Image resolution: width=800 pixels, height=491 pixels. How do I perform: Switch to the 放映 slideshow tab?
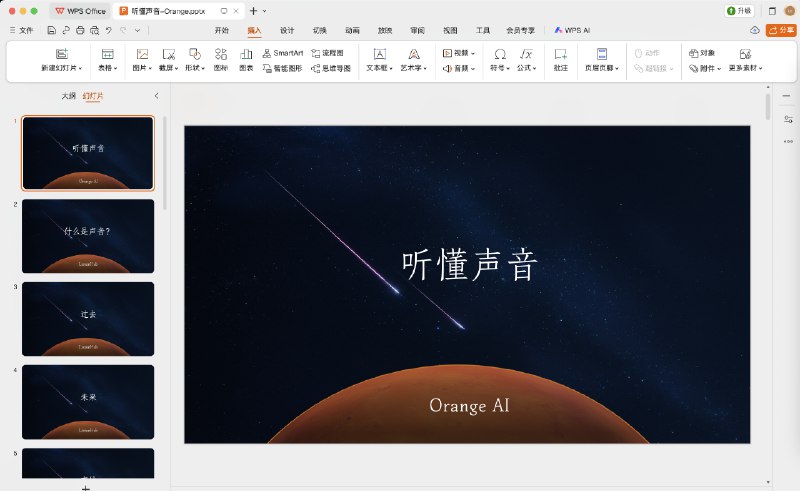coord(385,31)
